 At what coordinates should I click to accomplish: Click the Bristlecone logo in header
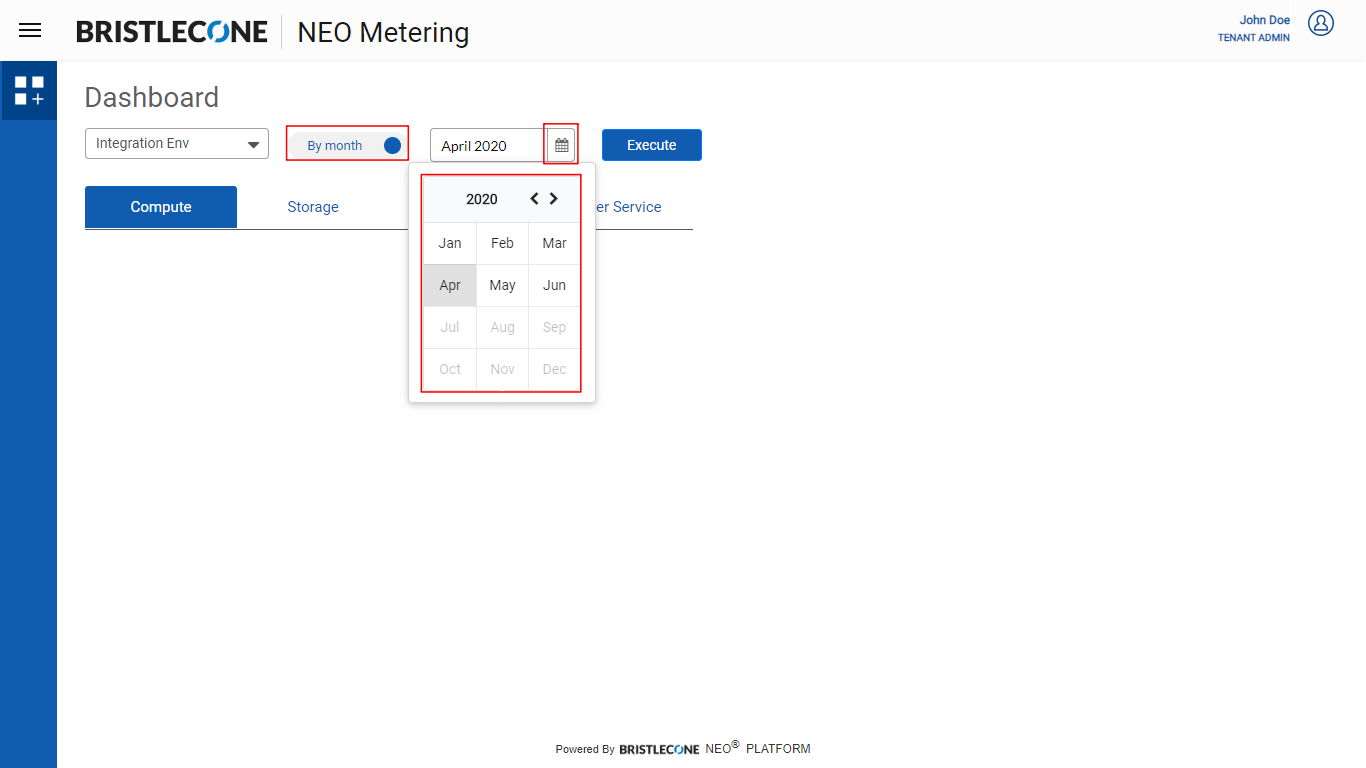tap(172, 32)
